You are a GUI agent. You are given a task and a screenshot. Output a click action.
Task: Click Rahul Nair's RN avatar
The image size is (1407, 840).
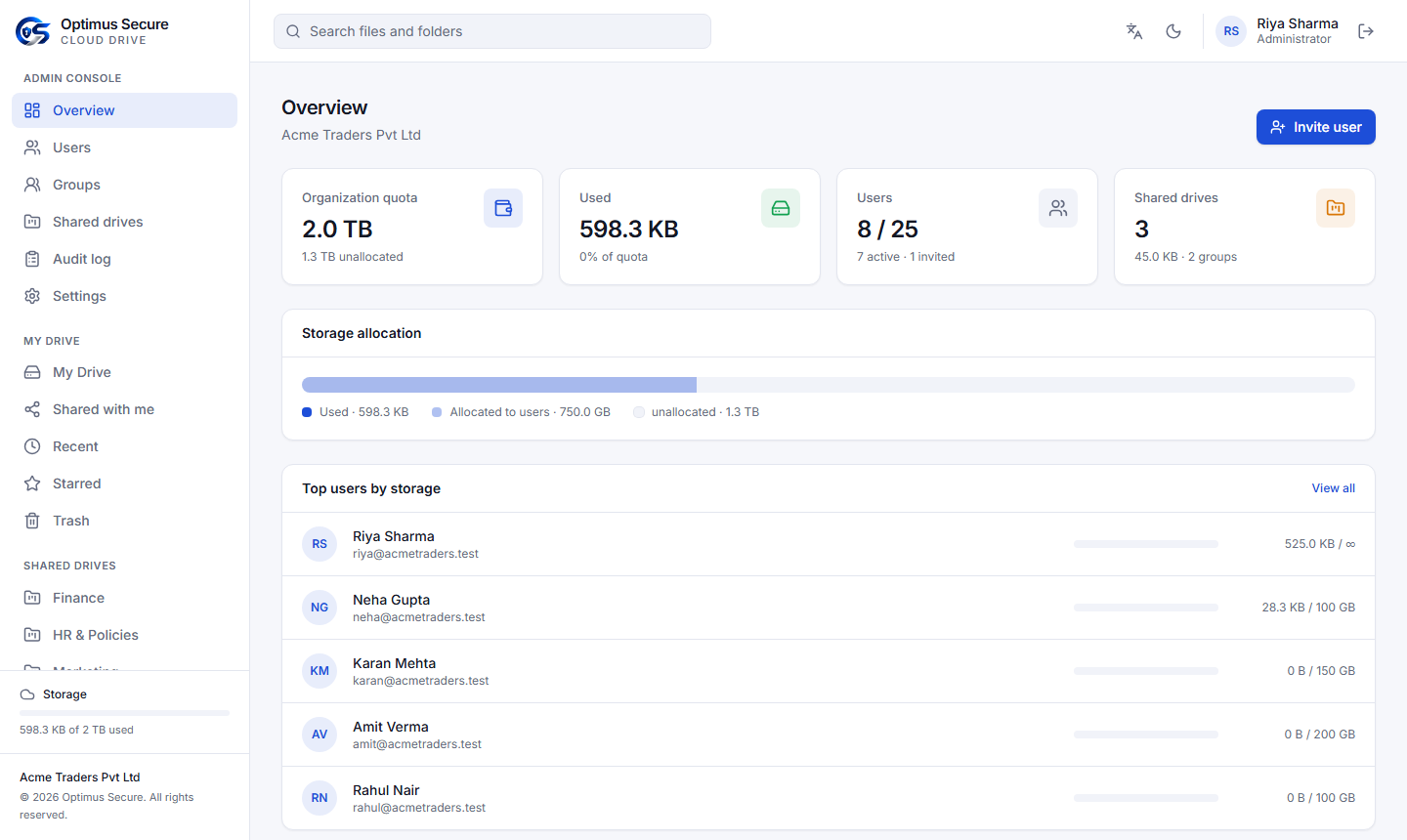pos(320,798)
